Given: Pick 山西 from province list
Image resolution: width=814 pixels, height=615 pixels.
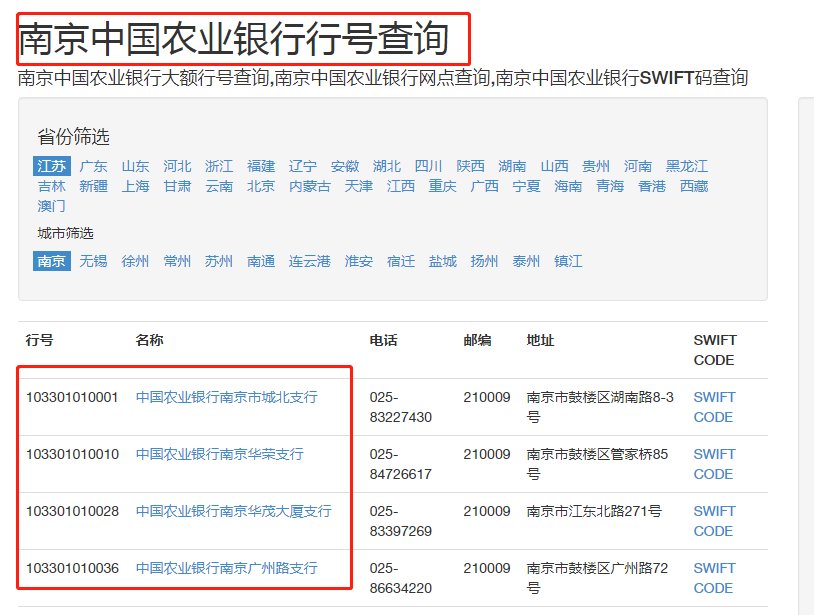Looking at the screenshot, I should pyautogui.click(x=554, y=166).
